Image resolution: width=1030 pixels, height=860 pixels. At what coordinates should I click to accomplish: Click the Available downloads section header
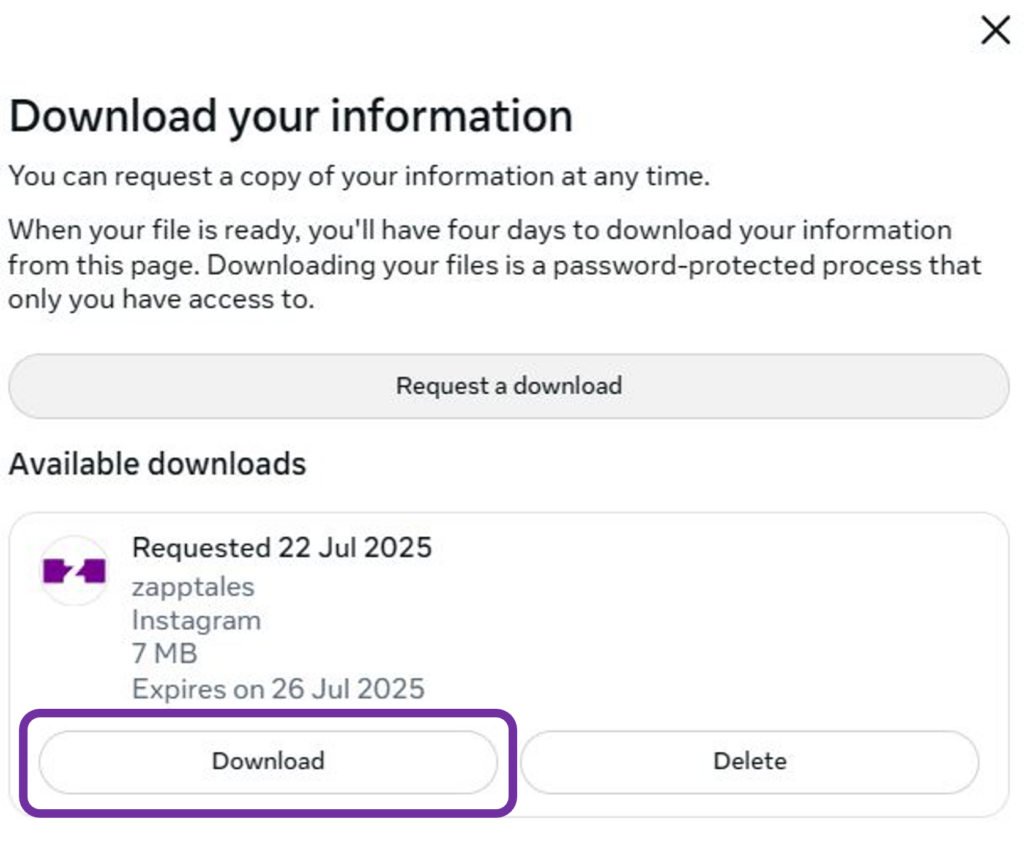157,463
